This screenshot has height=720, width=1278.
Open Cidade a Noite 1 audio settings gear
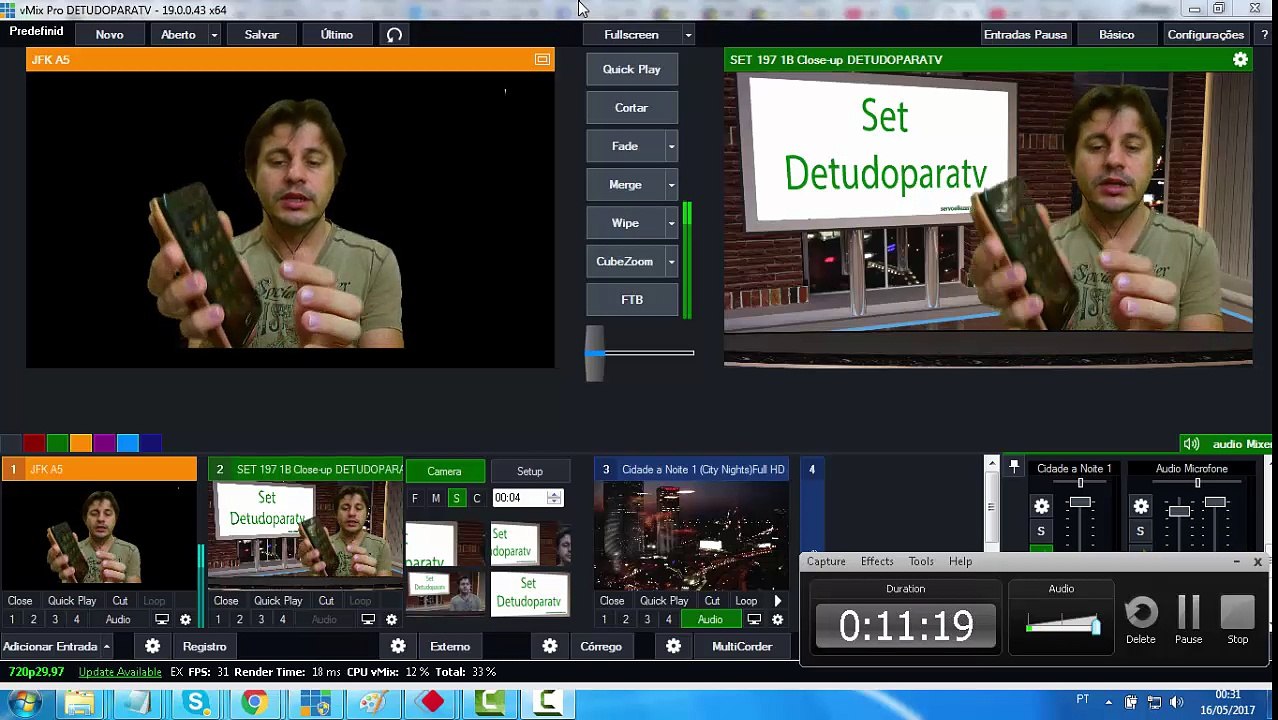click(1041, 507)
